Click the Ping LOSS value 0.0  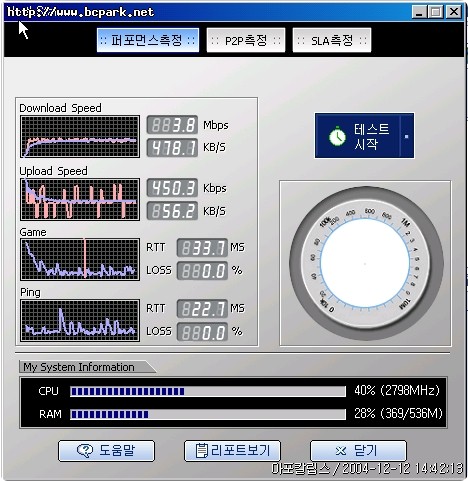[202, 332]
